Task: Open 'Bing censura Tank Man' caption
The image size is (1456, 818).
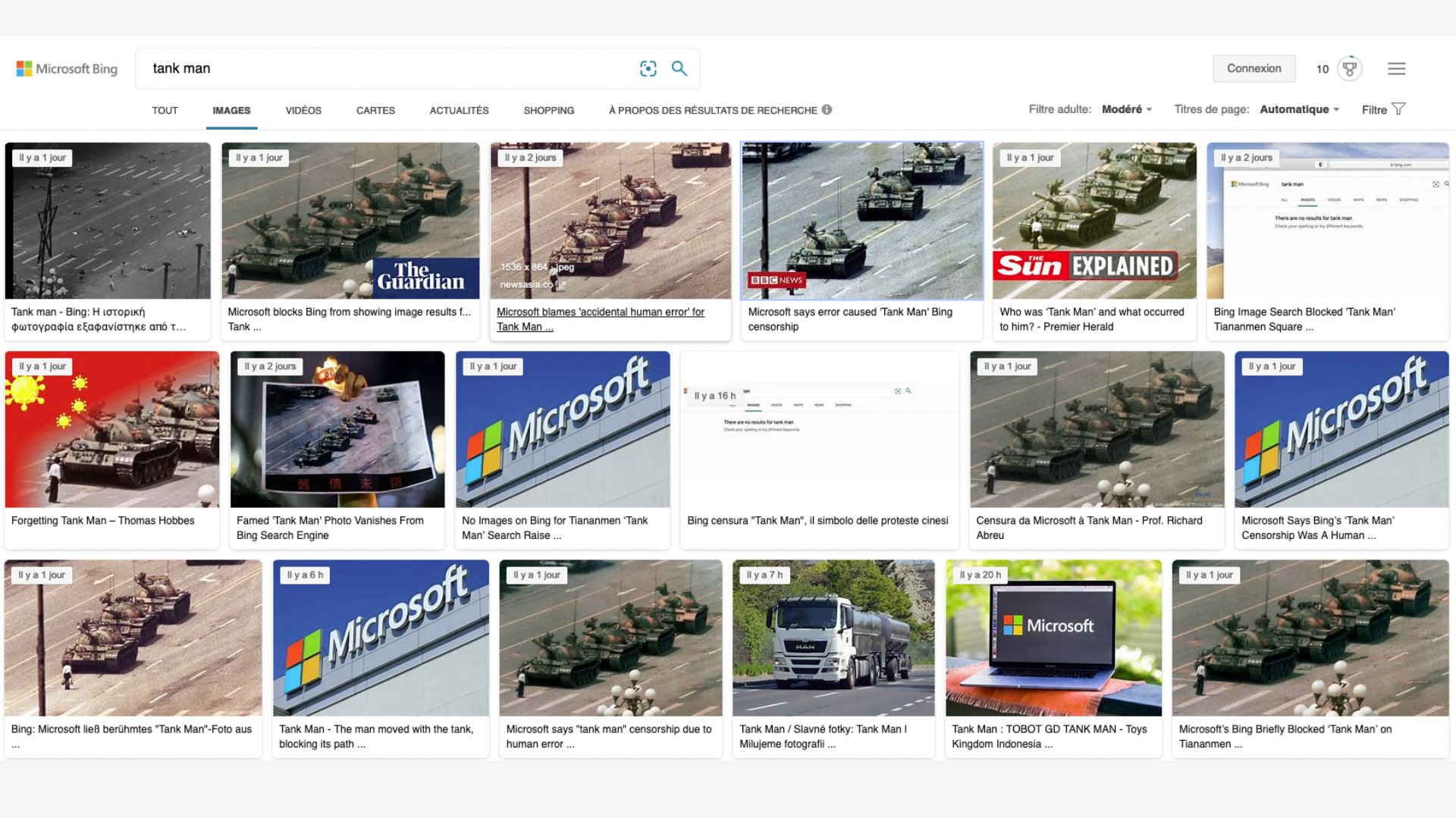Action: (x=817, y=521)
